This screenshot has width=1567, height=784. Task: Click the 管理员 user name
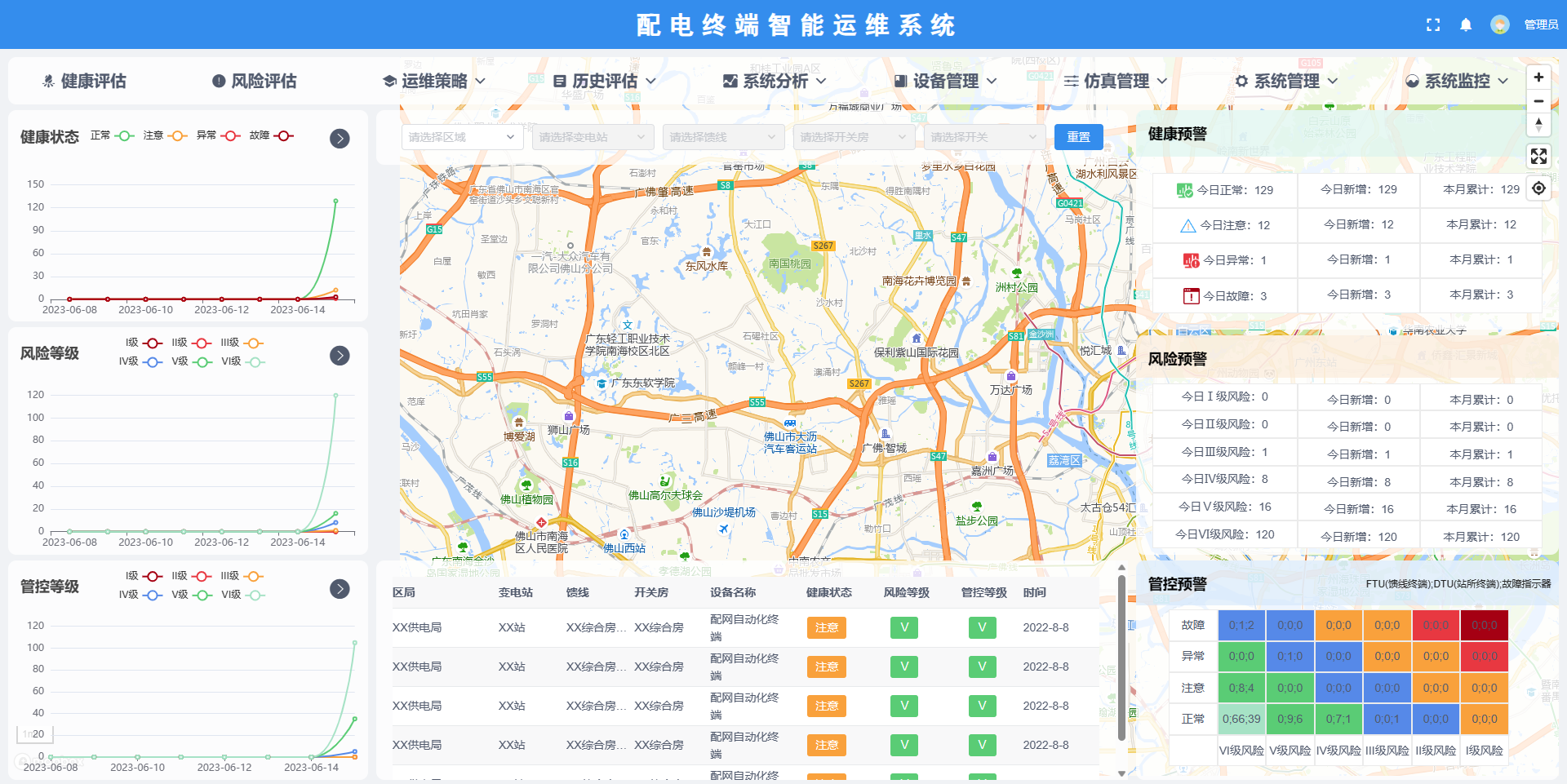tap(1541, 24)
